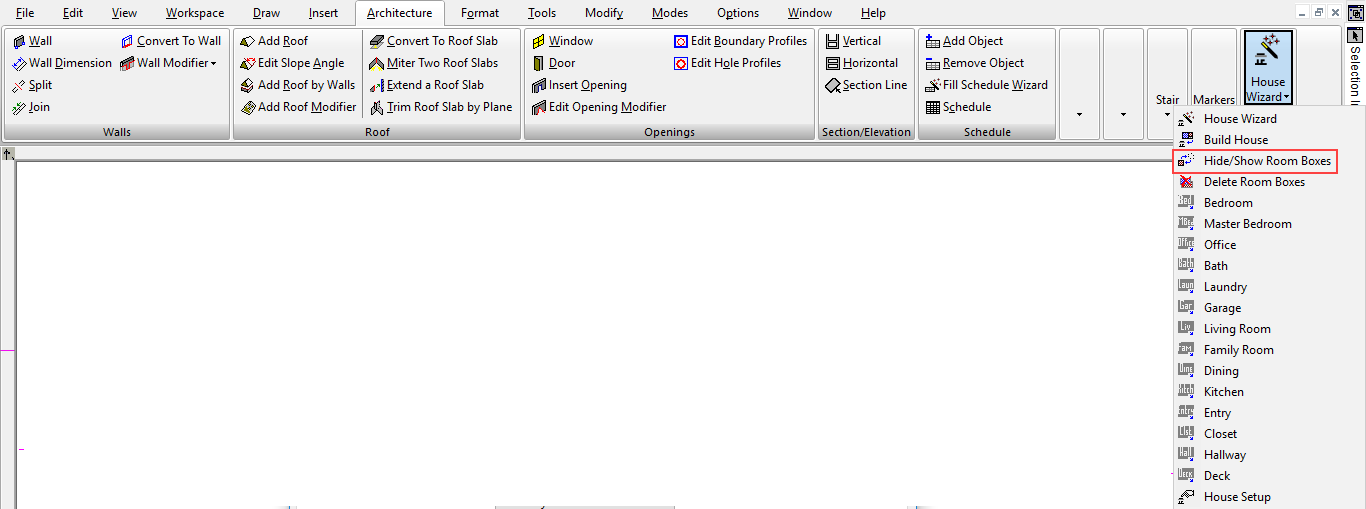Viewport: 1366px width, 509px height.
Task: Switch to the Format tab
Action: pos(480,13)
